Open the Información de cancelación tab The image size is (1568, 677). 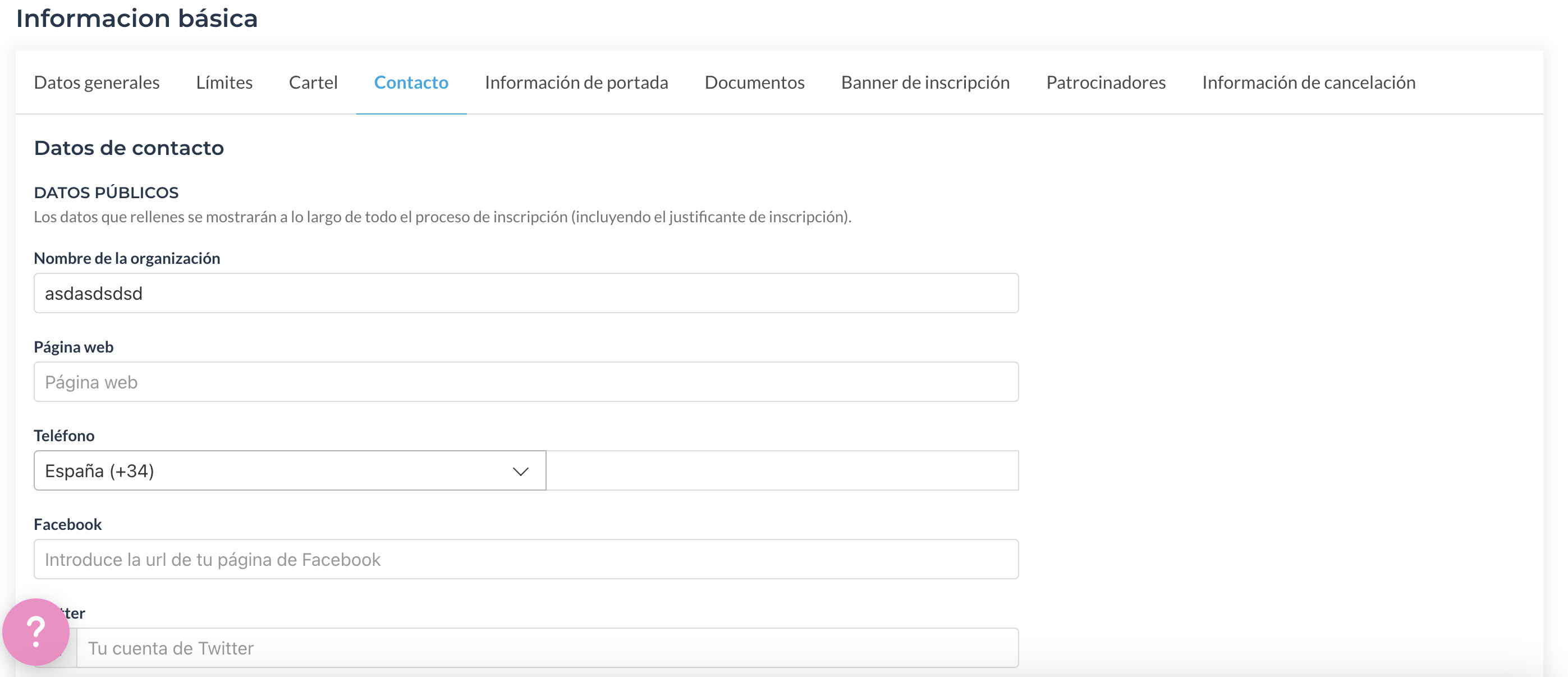[1309, 82]
